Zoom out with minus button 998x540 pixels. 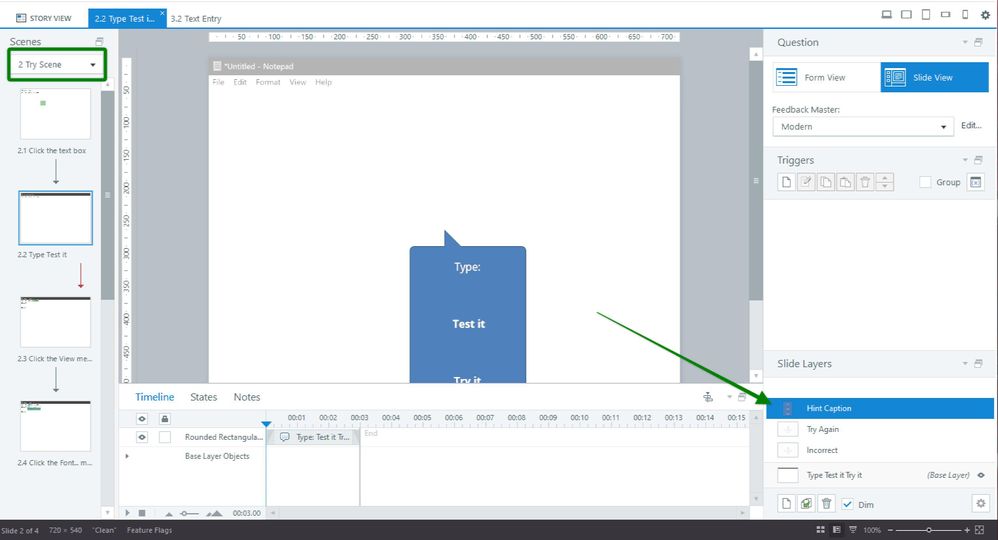click(x=890, y=530)
